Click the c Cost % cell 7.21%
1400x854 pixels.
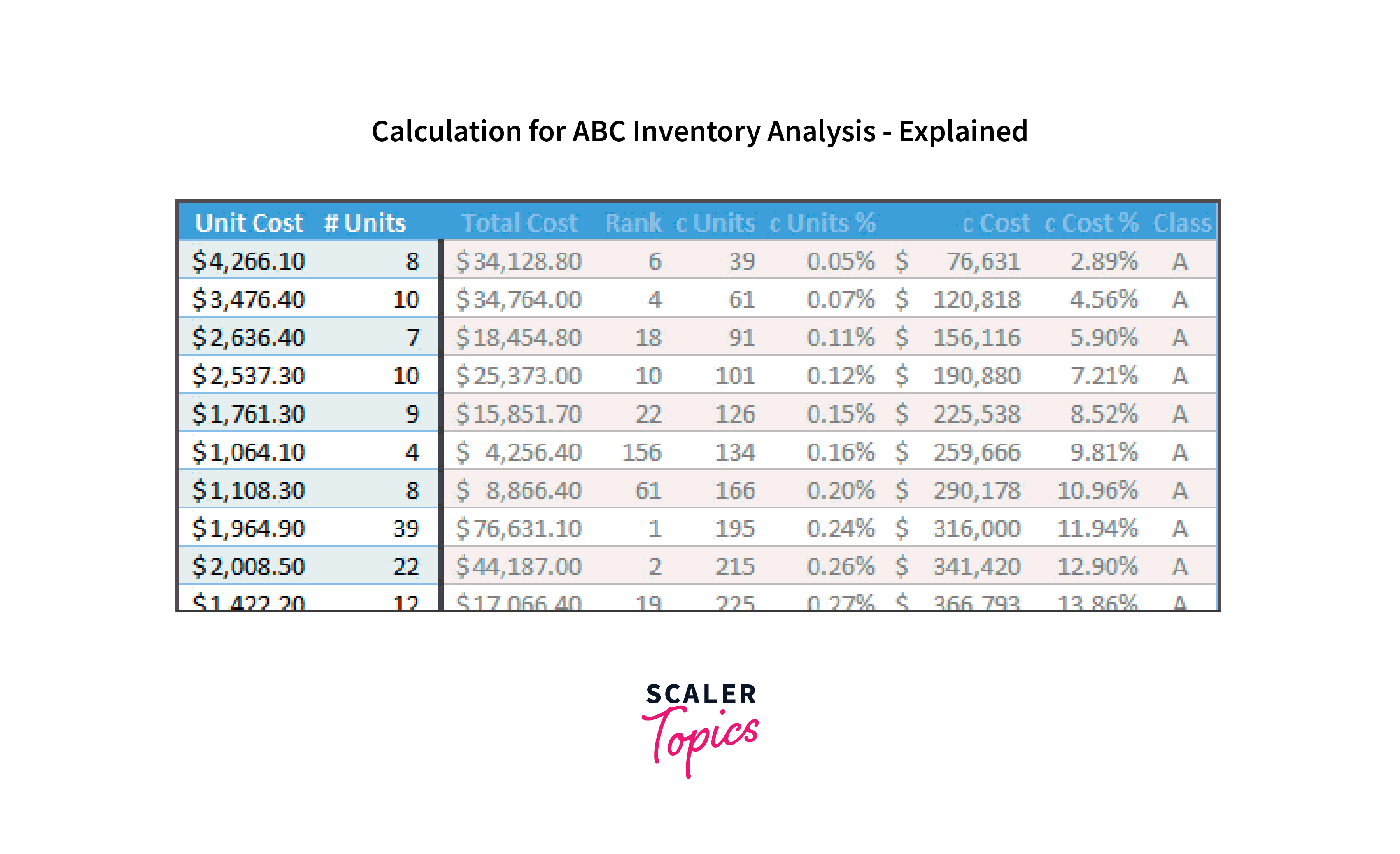tap(1104, 376)
